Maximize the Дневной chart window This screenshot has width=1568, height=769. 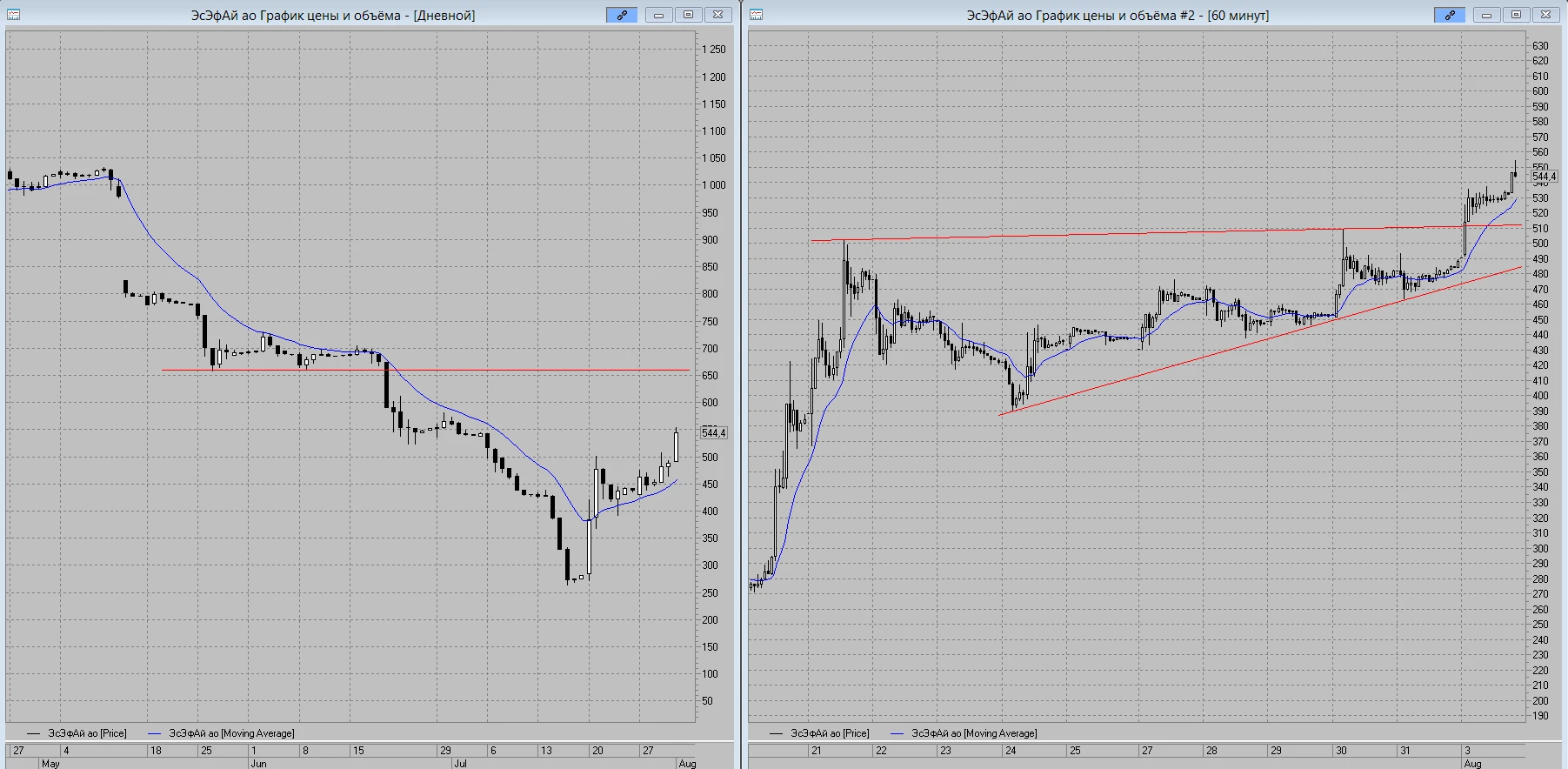point(688,15)
